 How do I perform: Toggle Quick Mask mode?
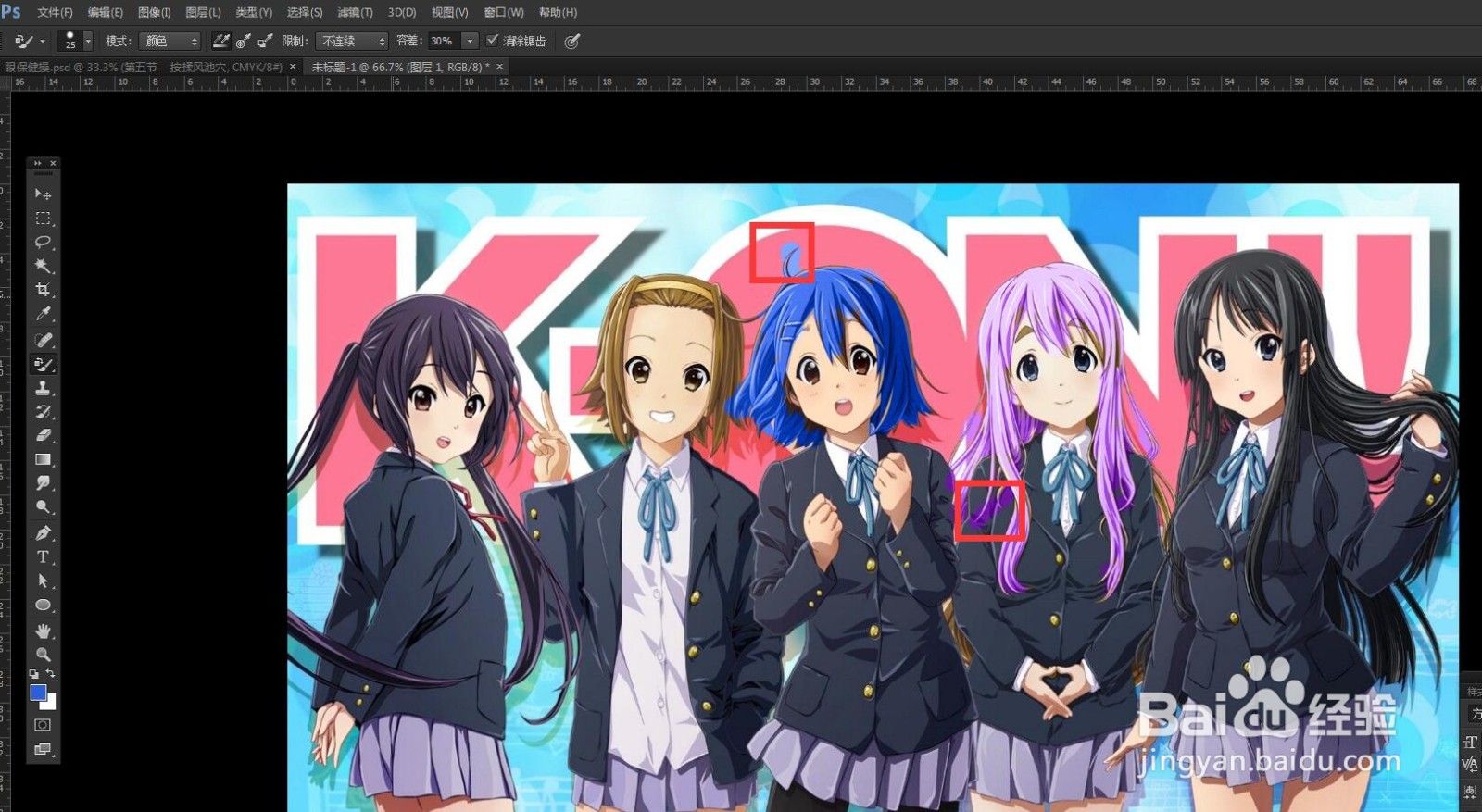pos(43,725)
